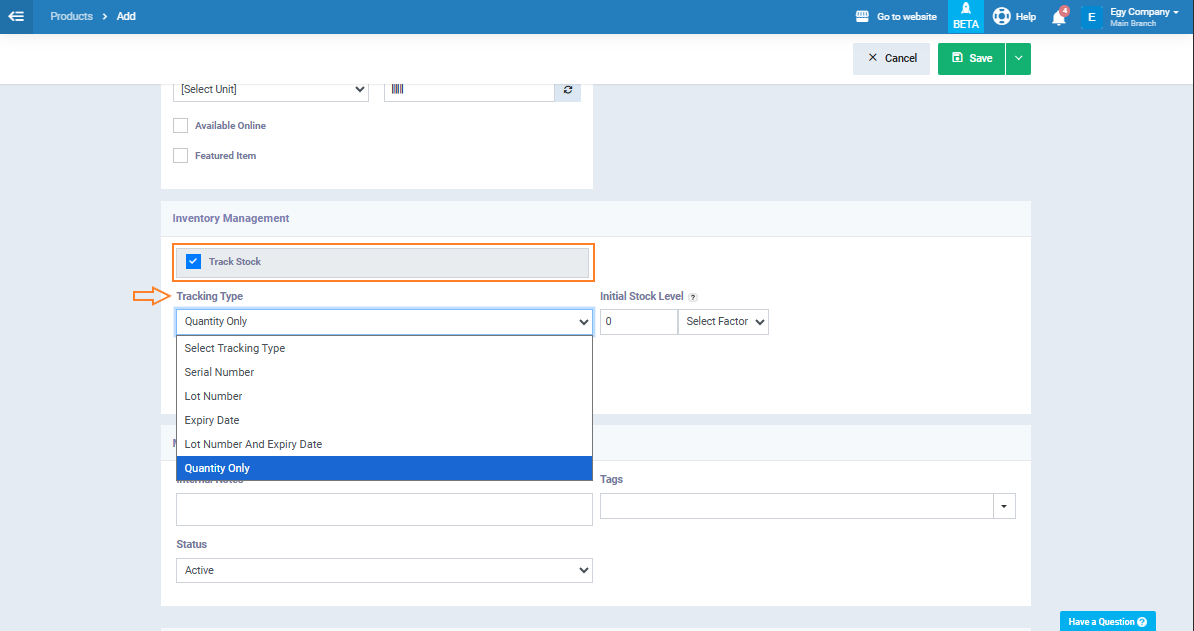This screenshot has height=631, width=1194.
Task: Choose Lot Number And Expiry Date option
Action: pyautogui.click(x=253, y=444)
